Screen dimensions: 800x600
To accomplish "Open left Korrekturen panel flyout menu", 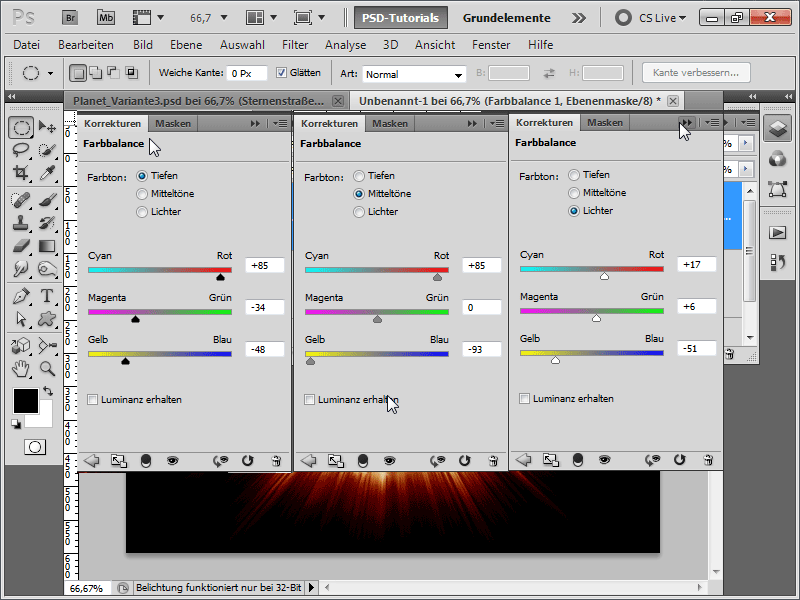I will [x=280, y=123].
